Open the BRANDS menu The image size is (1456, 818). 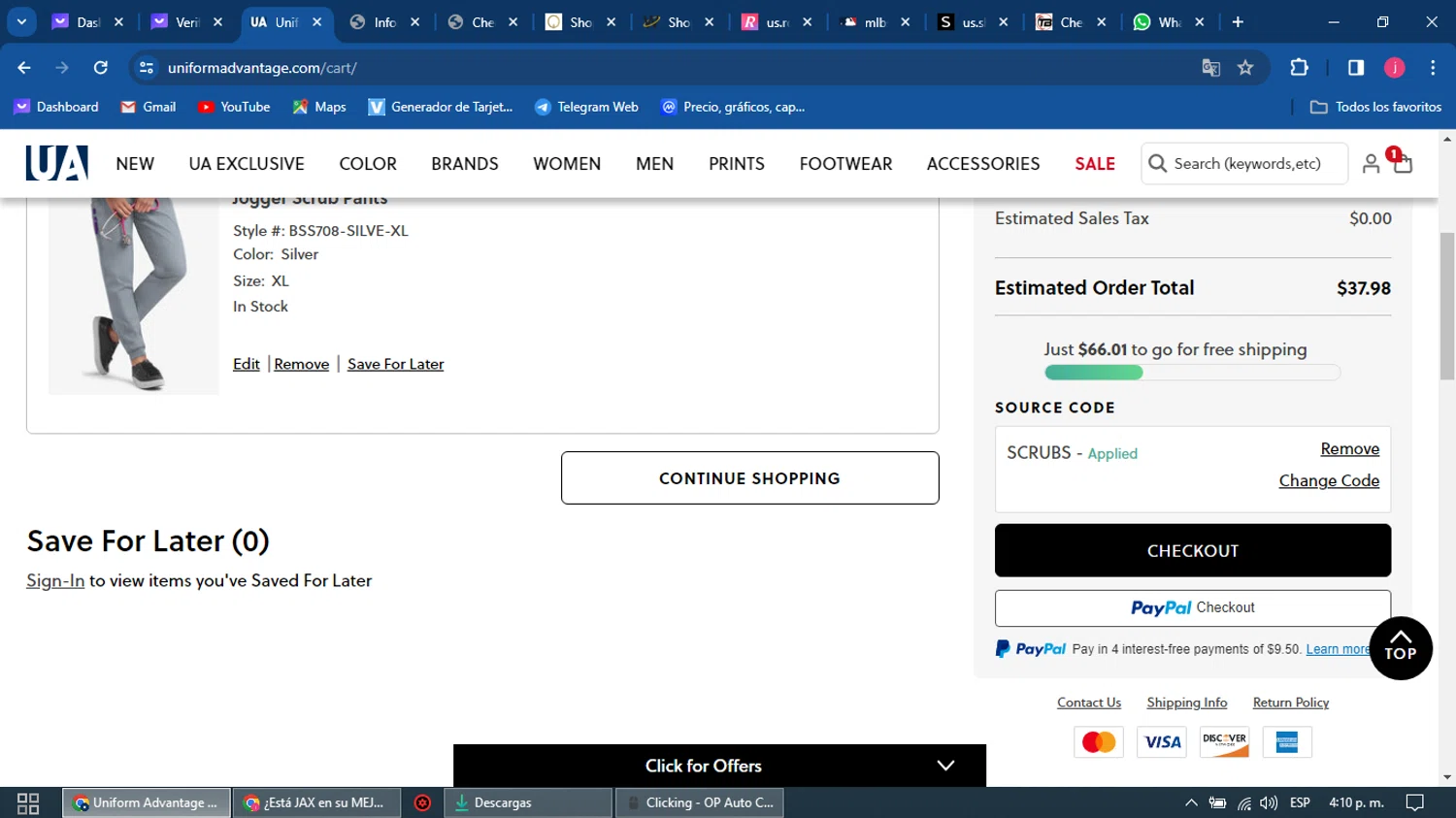click(x=465, y=164)
